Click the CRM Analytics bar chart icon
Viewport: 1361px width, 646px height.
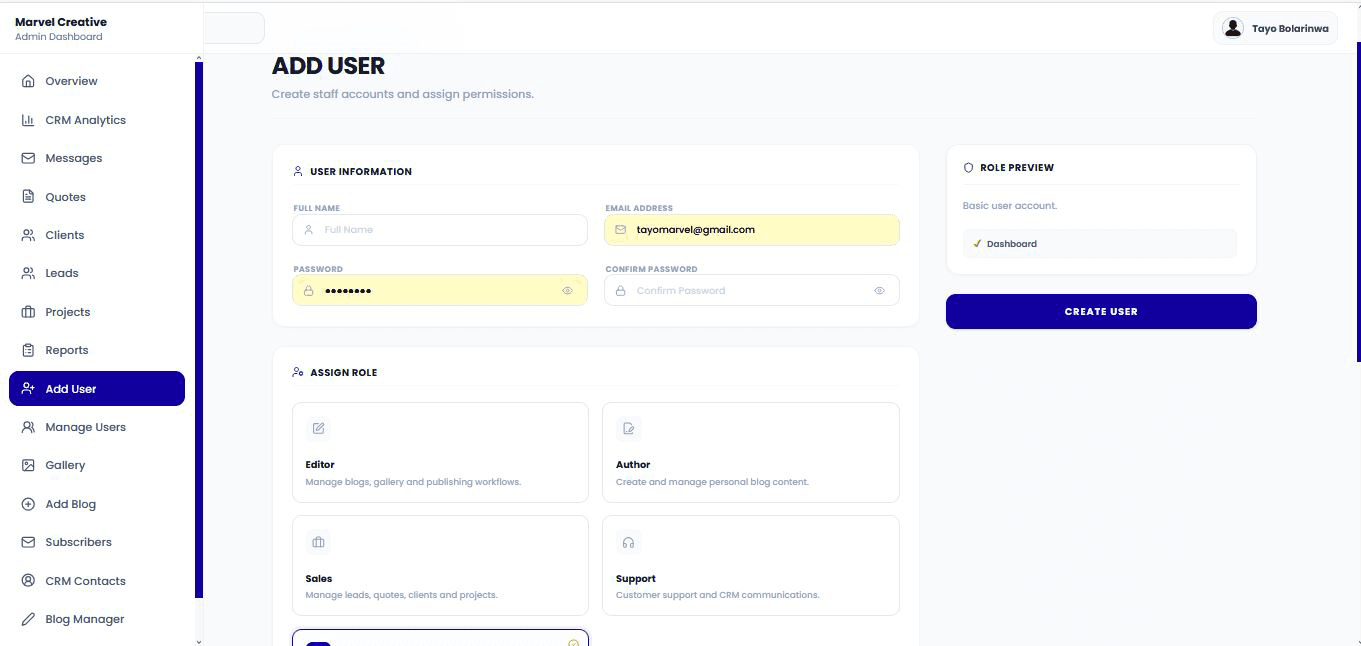(x=28, y=120)
